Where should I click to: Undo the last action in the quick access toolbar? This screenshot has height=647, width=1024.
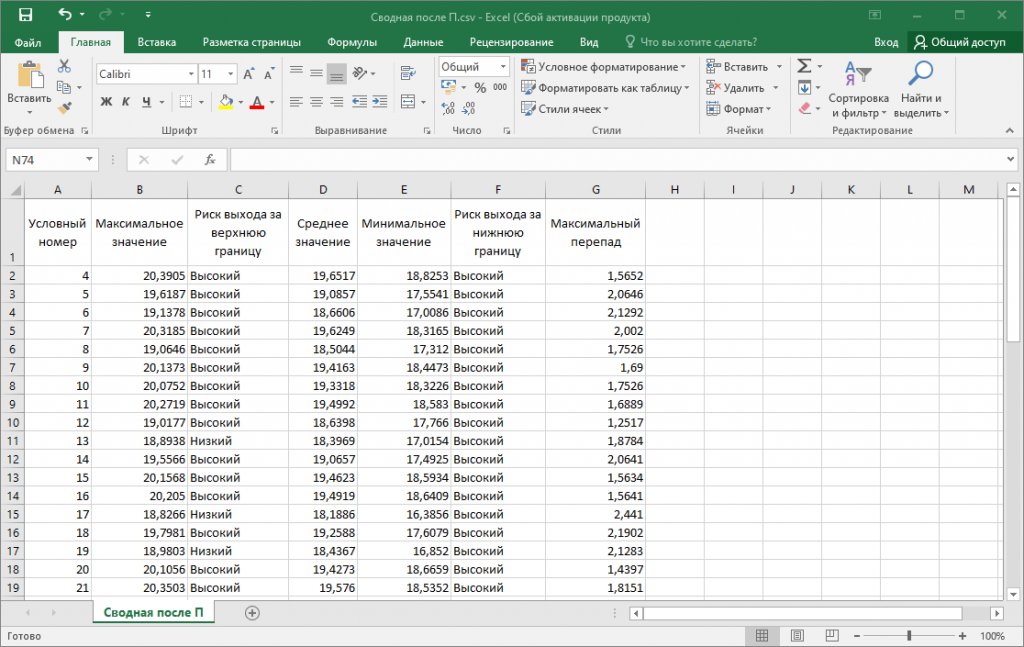65,14
